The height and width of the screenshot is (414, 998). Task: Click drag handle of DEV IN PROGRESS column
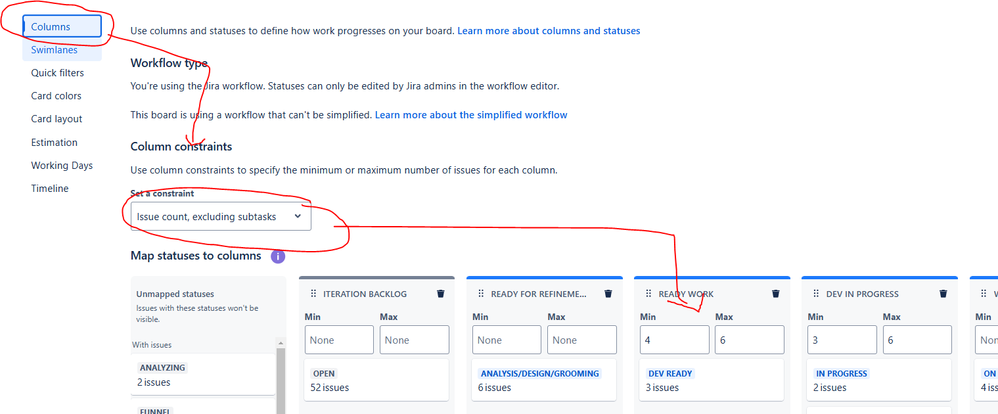point(816,294)
